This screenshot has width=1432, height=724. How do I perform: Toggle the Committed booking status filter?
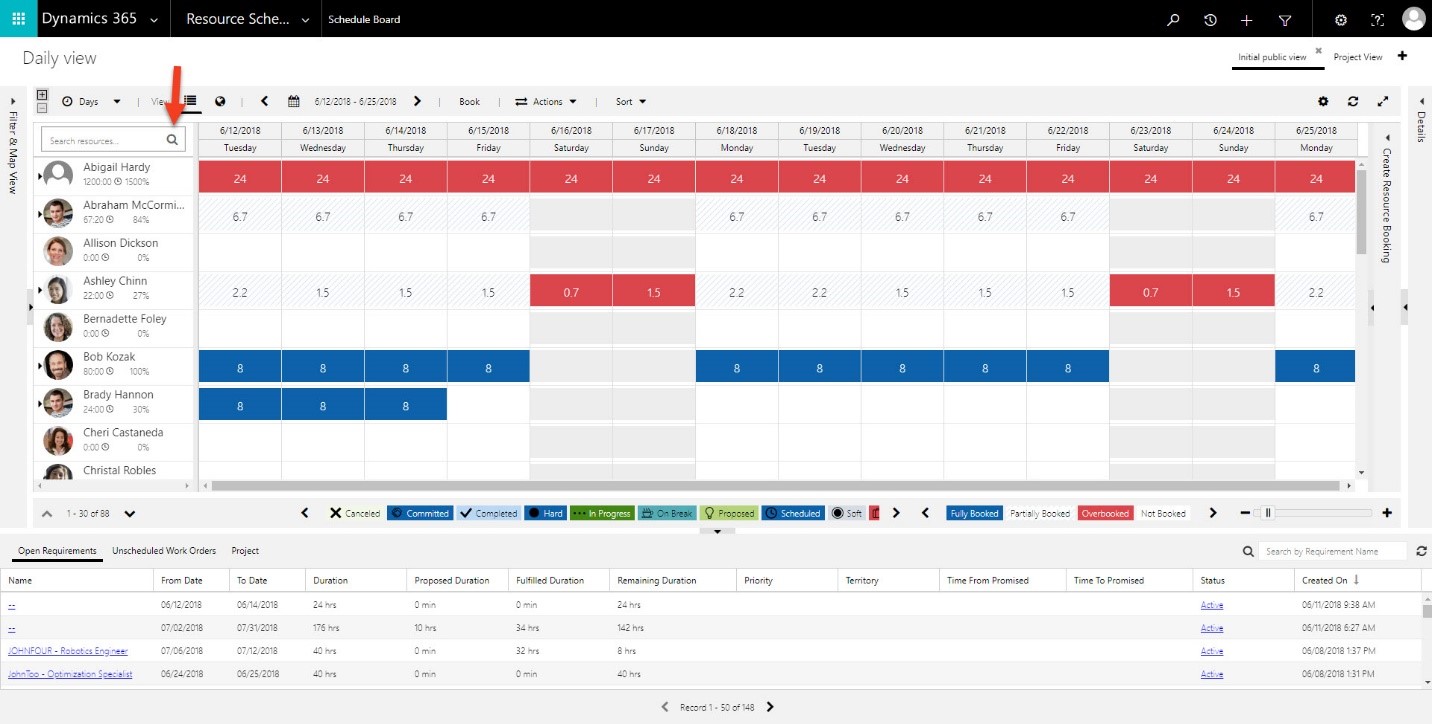click(x=419, y=512)
